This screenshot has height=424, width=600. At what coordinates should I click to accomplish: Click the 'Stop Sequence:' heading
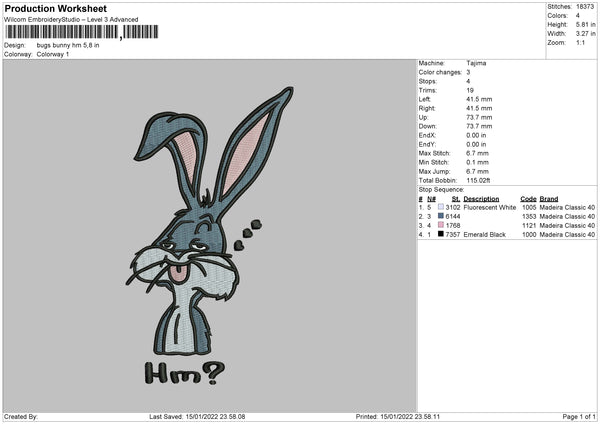441,190
